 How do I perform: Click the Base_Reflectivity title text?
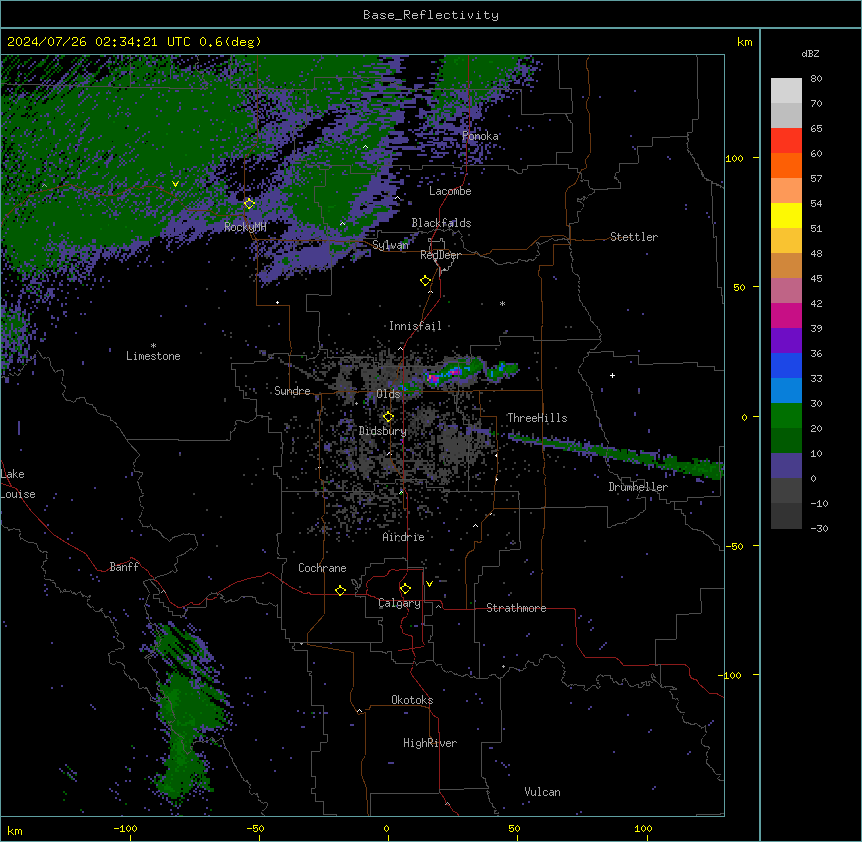(x=431, y=15)
